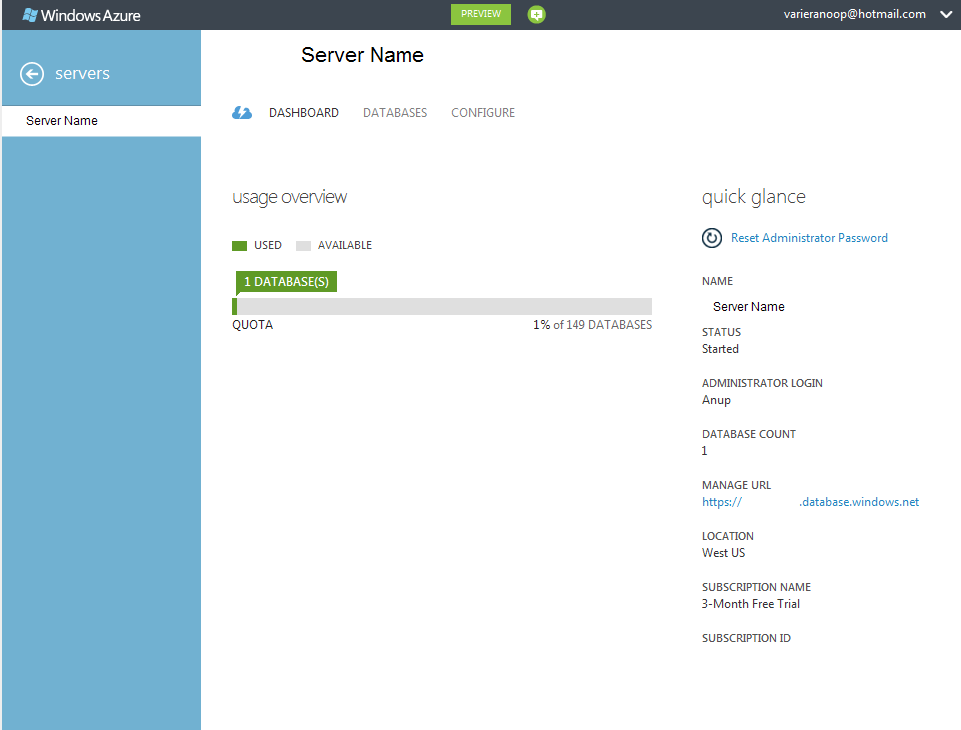Click the back arrow circle icon
Viewport: 961px width, 730px height.
point(32,74)
